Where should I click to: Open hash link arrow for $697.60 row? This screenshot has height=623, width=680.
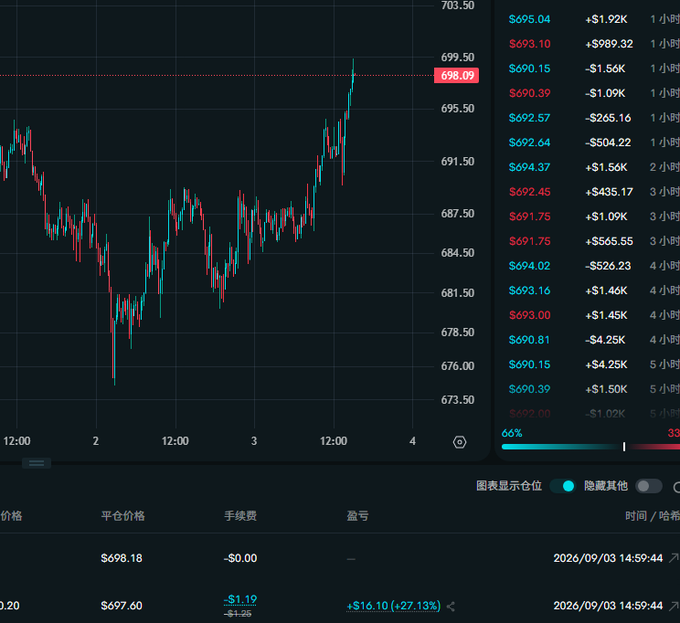pyautogui.click(x=673, y=606)
